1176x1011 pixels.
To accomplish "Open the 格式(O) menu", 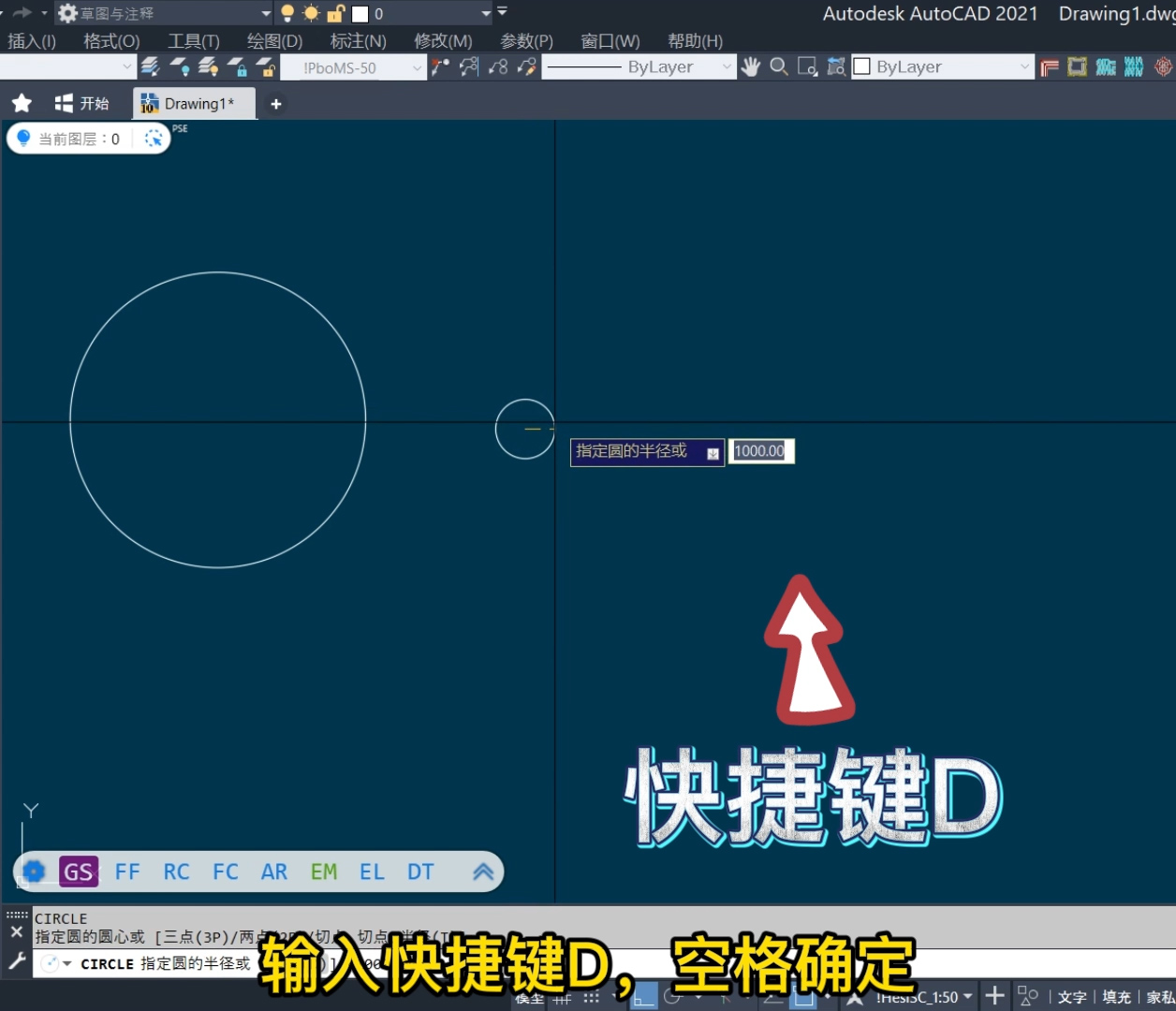I will click(x=111, y=41).
